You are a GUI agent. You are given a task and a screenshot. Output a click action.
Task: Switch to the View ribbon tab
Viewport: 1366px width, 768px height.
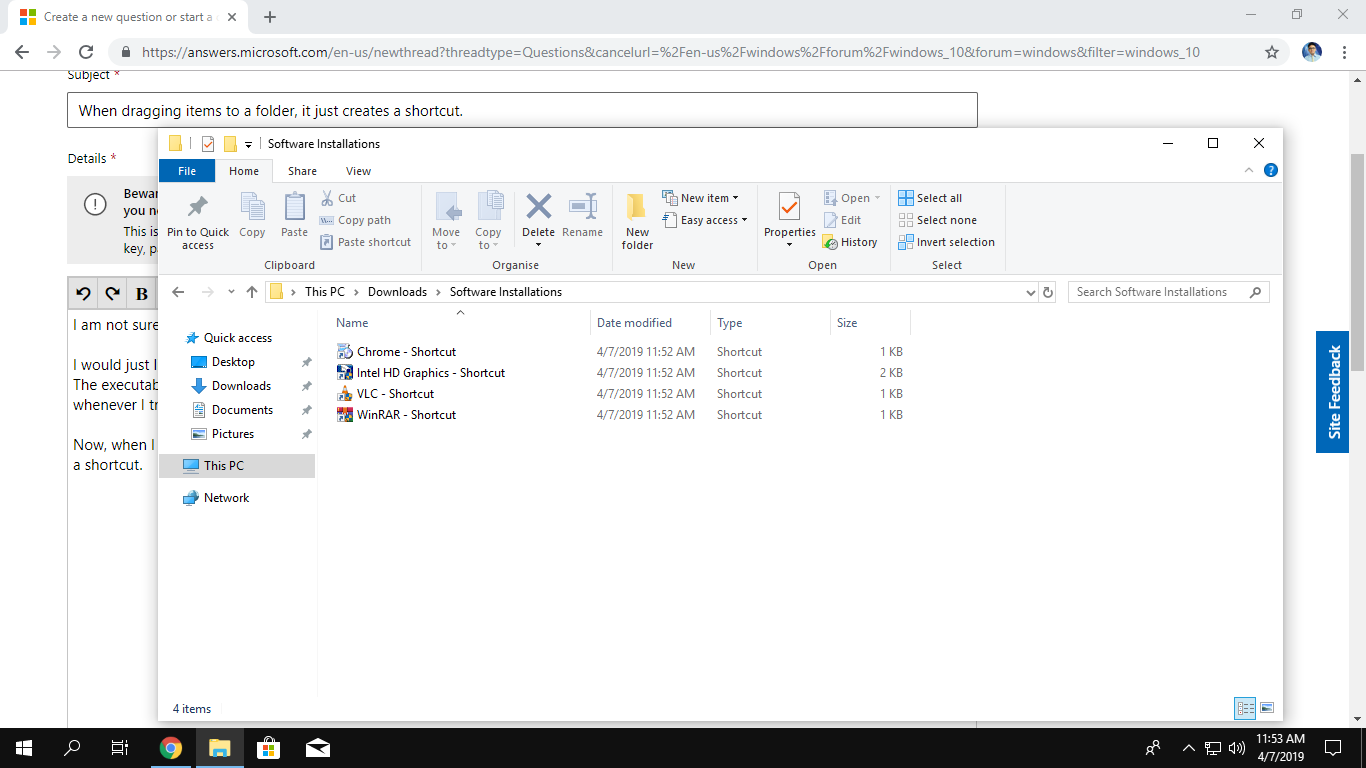pyautogui.click(x=358, y=171)
